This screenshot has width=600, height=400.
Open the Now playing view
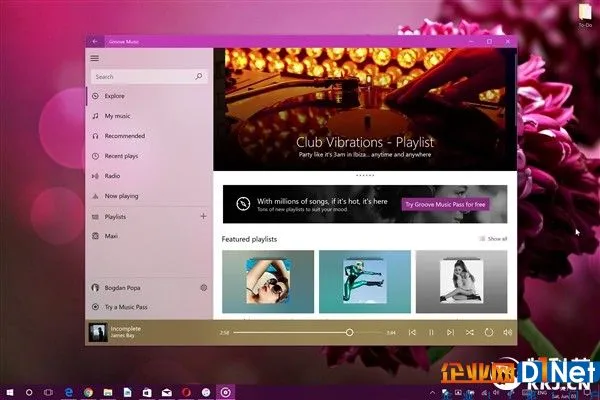(x=149, y=196)
